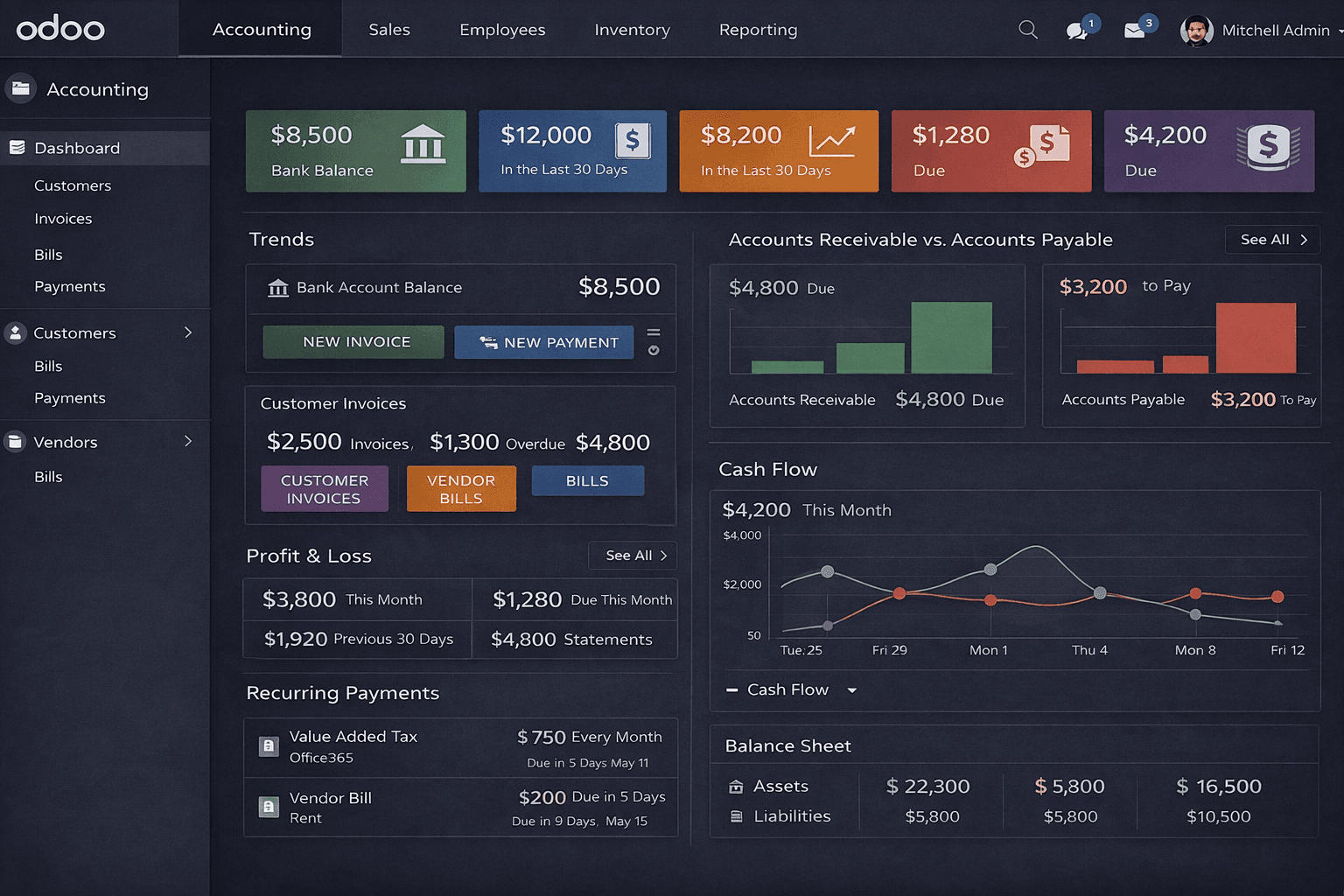Click the hamburger options icon beside New Payment

click(654, 333)
